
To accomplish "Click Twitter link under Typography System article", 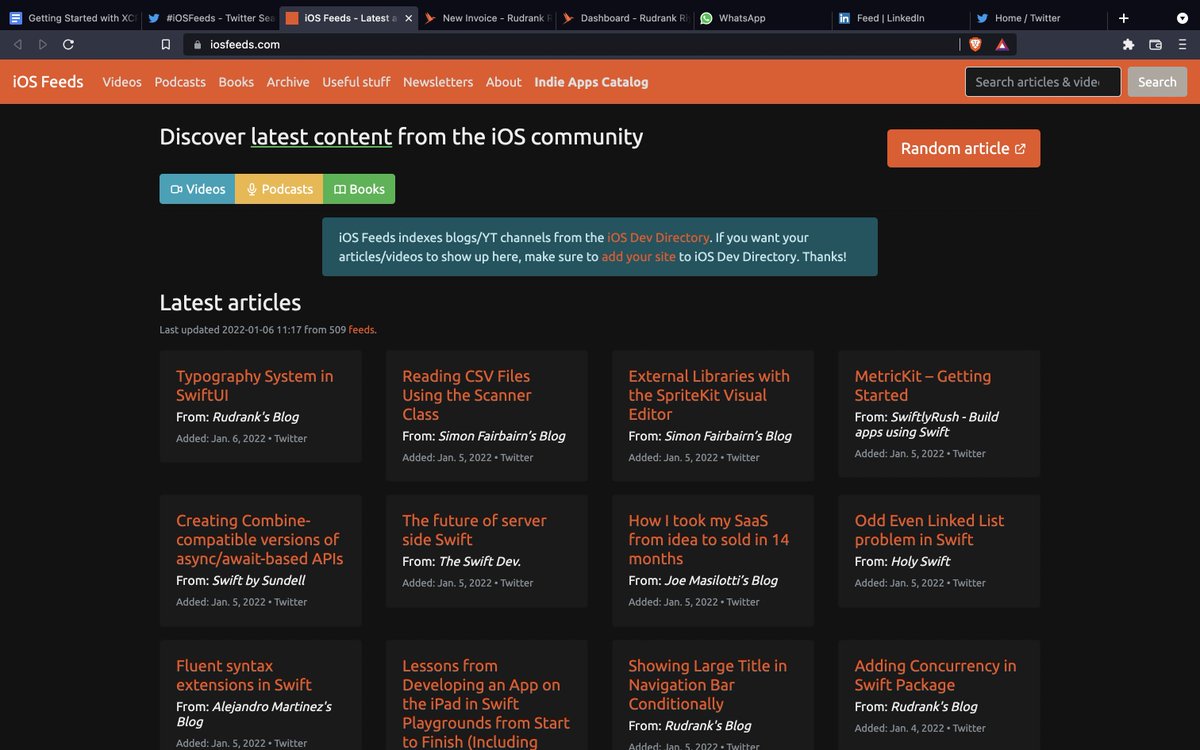I will point(291,439).
